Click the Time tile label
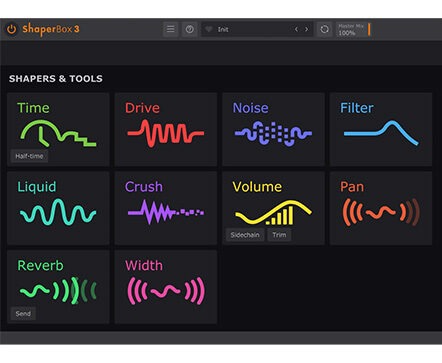The image size is (442, 363). (x=33, y=108)
